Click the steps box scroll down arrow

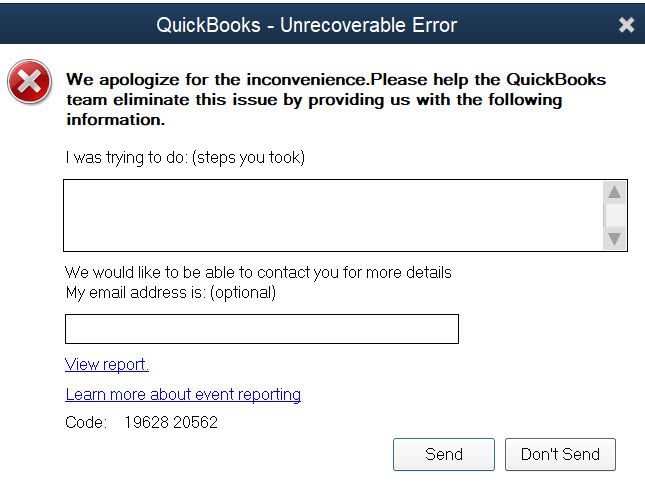click(615, 239)
